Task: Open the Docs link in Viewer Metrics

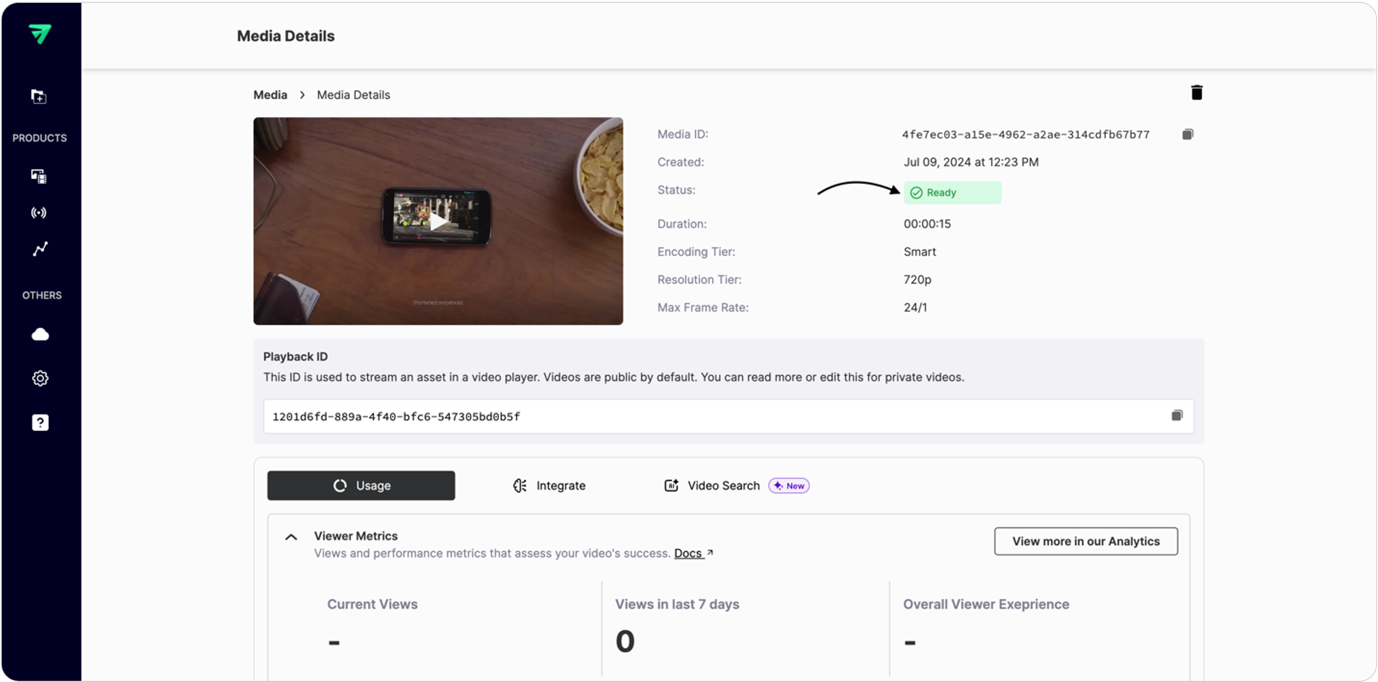Action: (x=694, y=553)
